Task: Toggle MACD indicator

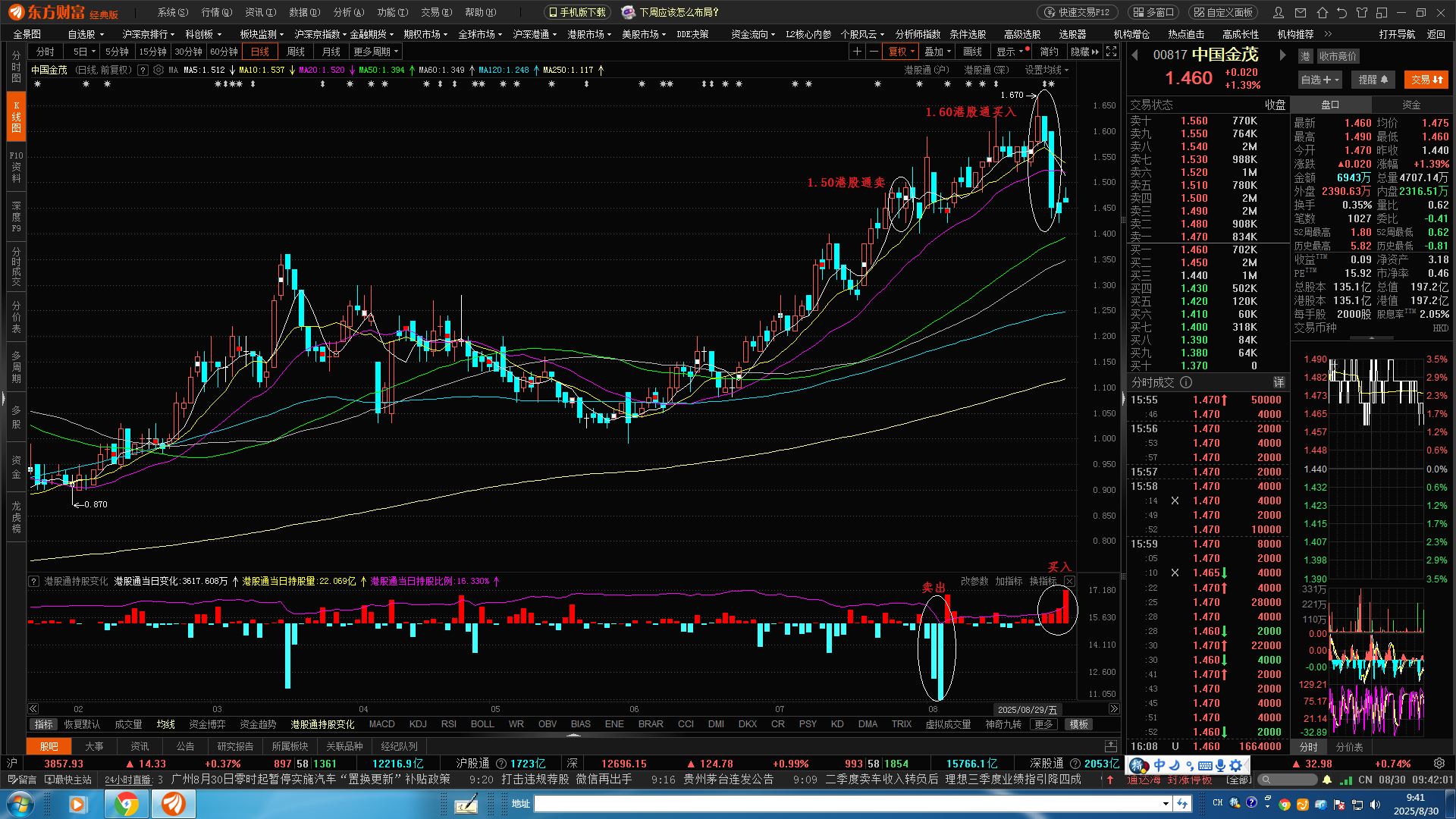Action: 381,724
